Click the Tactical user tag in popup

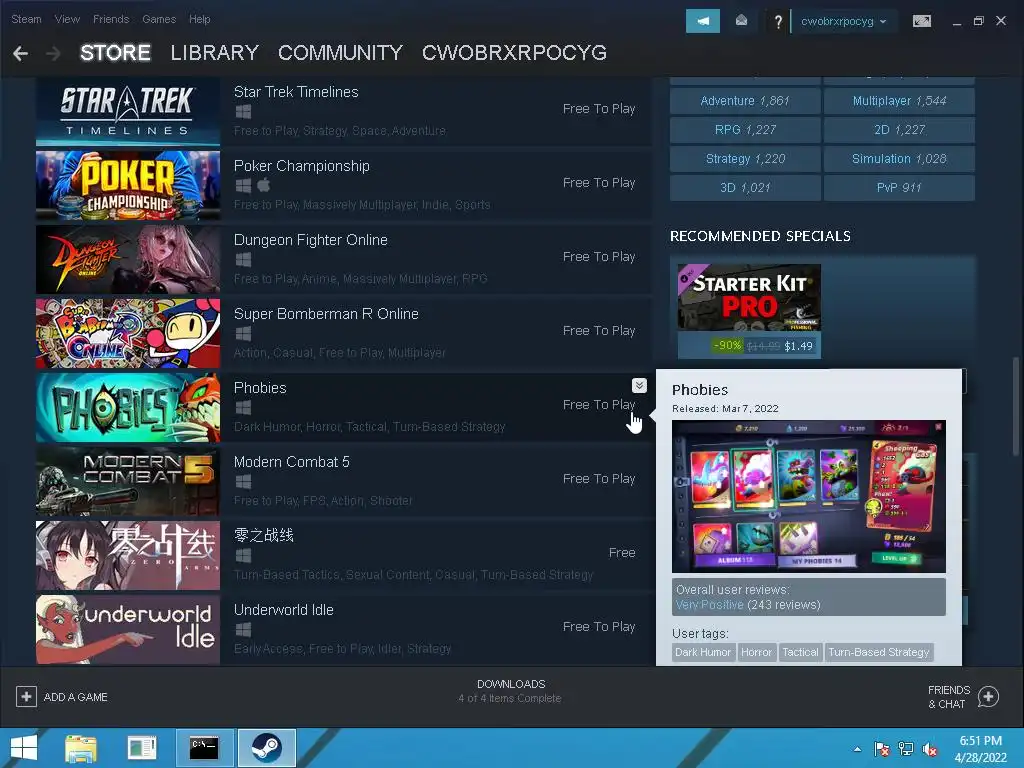pos(800,652)
